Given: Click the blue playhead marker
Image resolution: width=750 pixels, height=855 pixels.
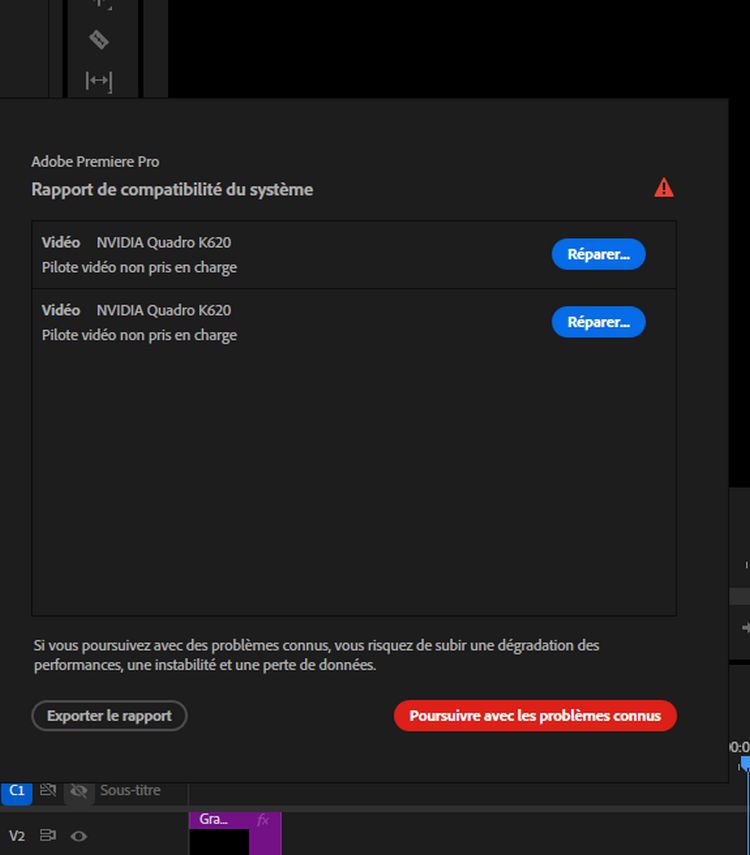Looking at the screenshot, I should [745, 763].
